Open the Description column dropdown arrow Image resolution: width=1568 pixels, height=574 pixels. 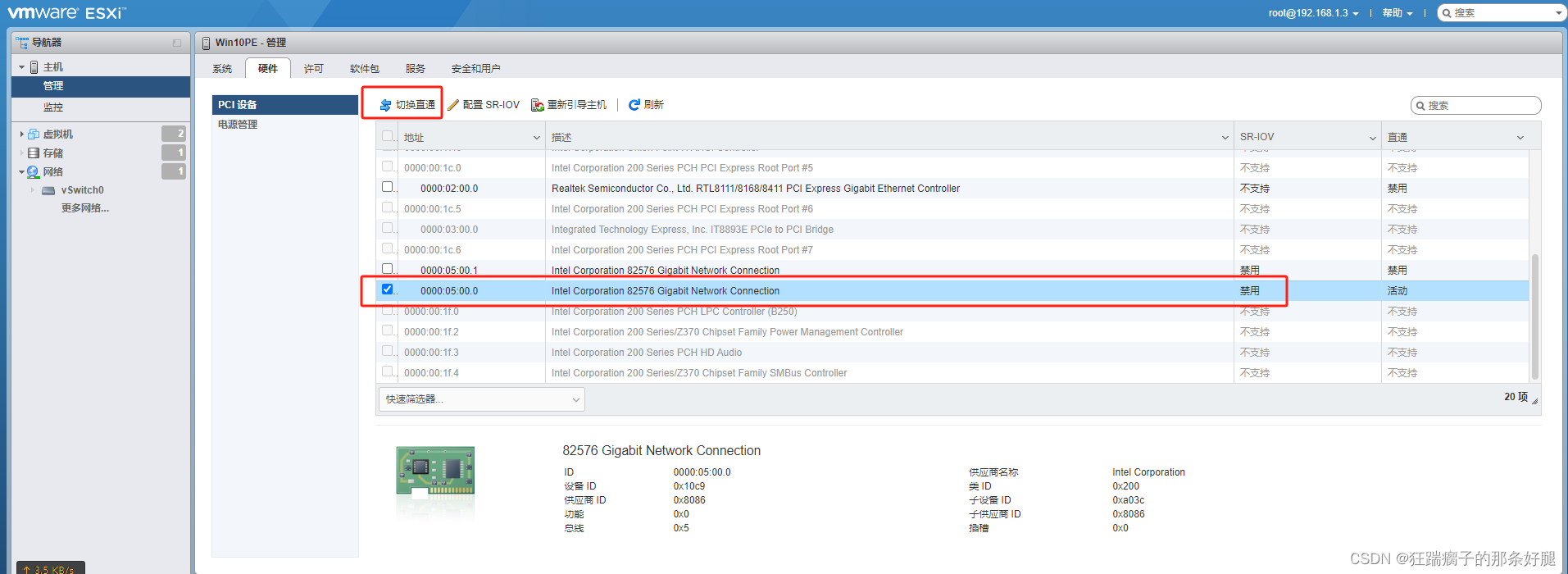(x=1225, y=138)
